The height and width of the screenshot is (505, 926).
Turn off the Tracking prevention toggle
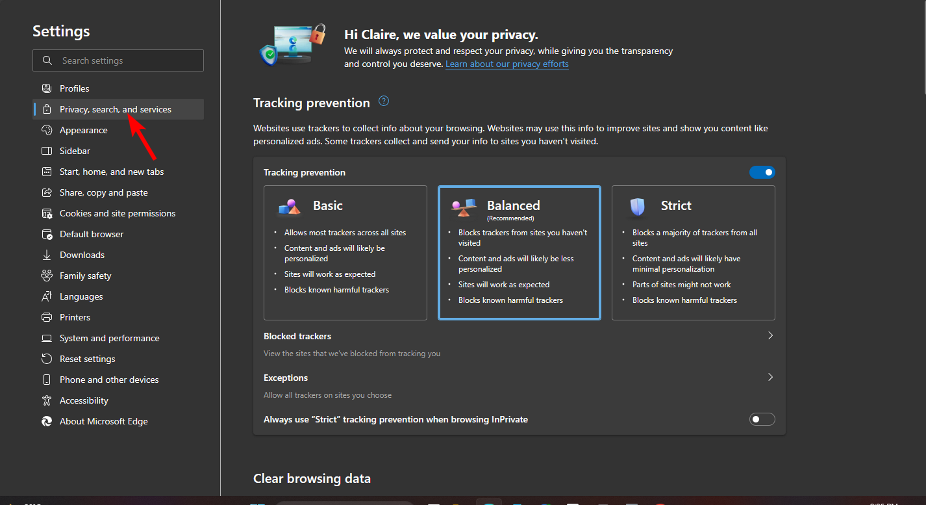[762, 172]
